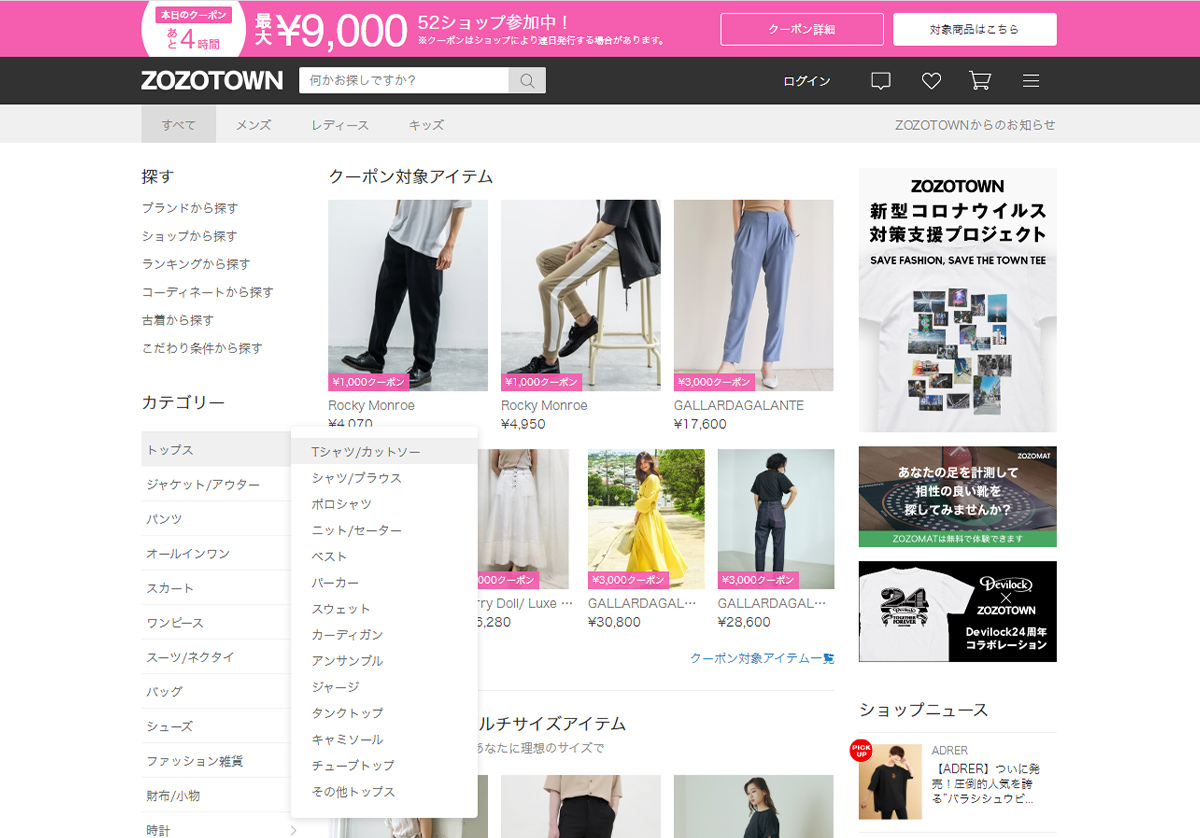Choose ポロシャツ in submenu
Viewport: 1200px width, 838px height.
385,504
